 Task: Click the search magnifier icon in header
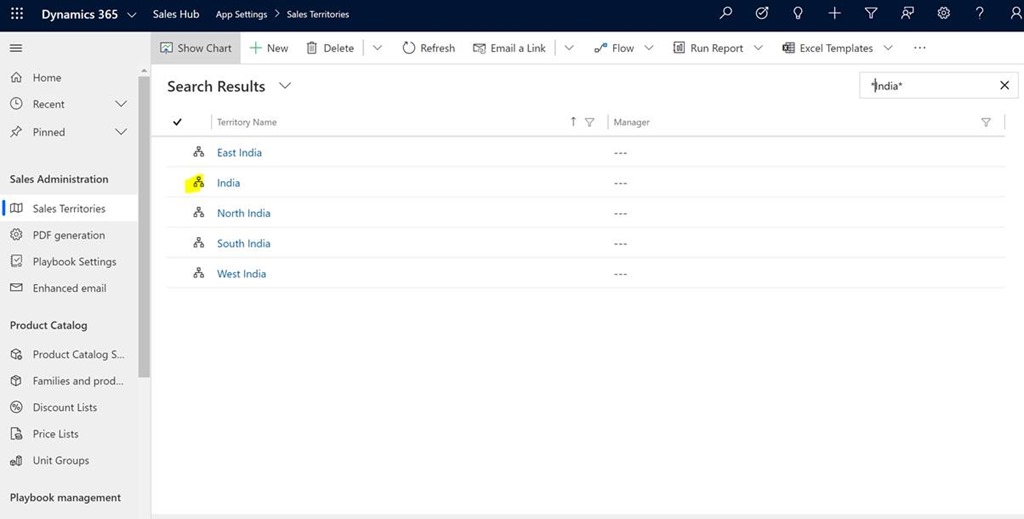726,14
